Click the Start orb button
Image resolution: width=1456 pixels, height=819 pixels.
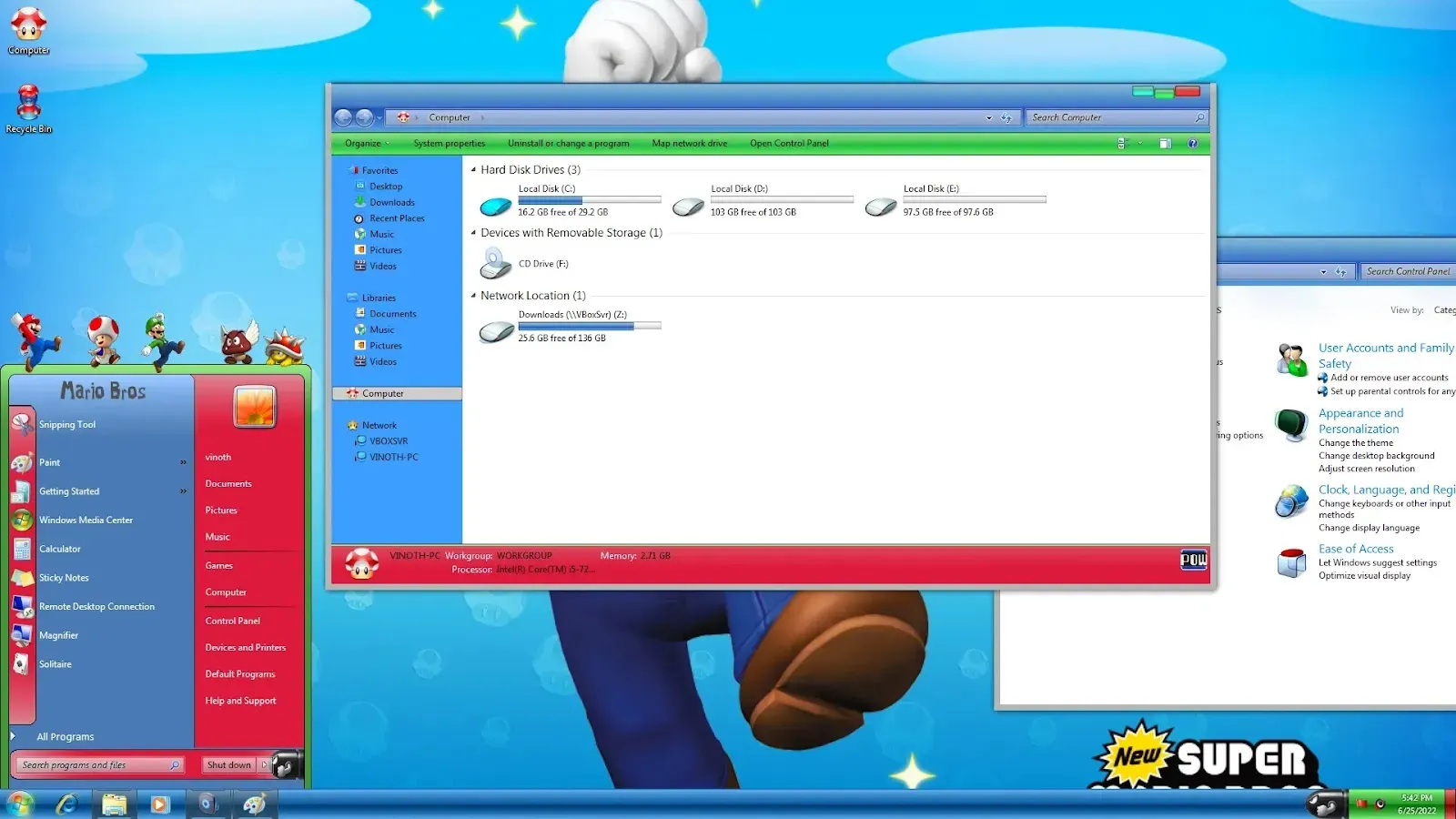(19, 804)
